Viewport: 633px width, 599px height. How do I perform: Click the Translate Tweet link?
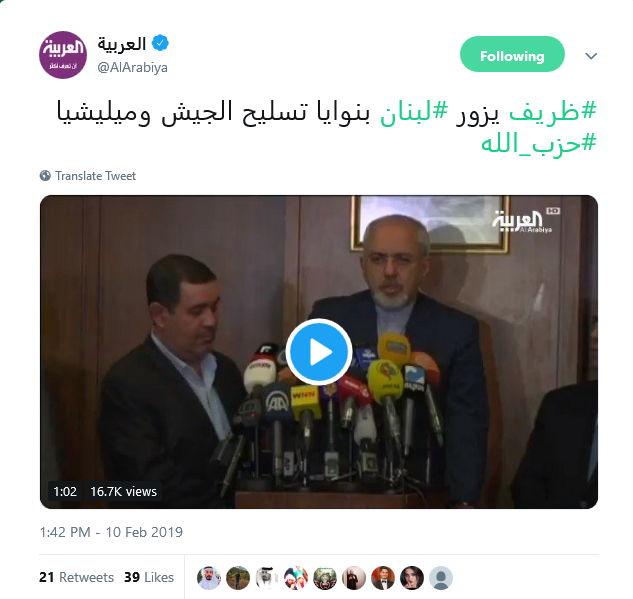[95, 176]
